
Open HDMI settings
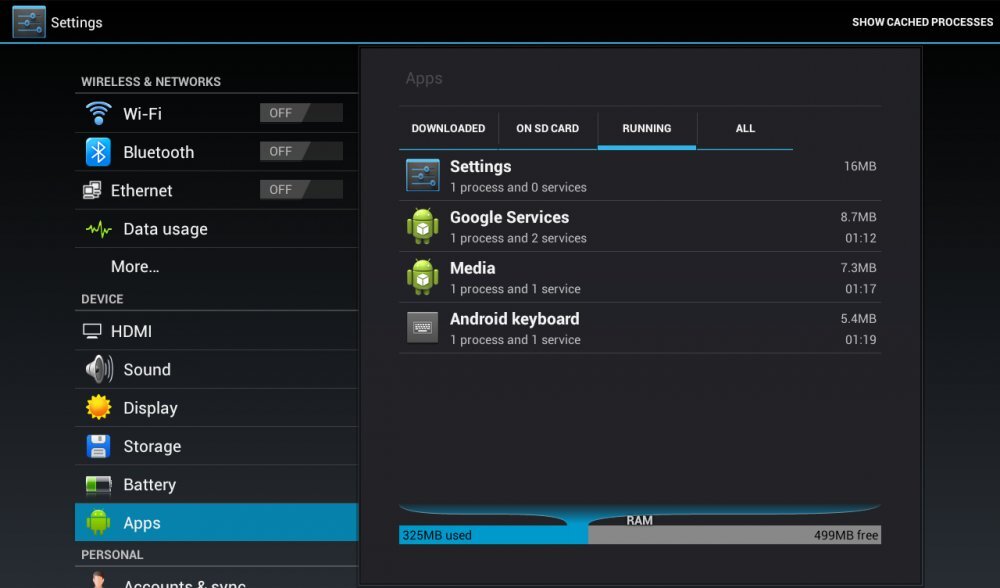tap(131, 331)
